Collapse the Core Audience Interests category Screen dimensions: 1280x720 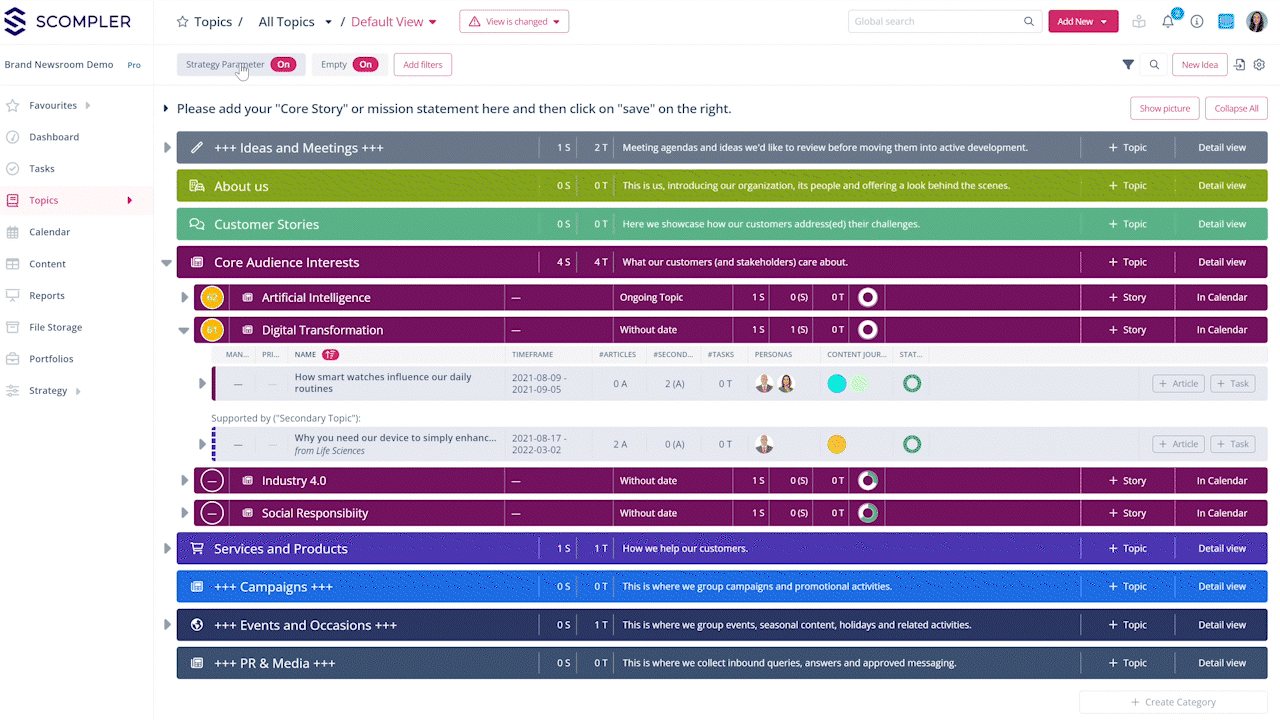pyautogui.click(x=167, y=263)
